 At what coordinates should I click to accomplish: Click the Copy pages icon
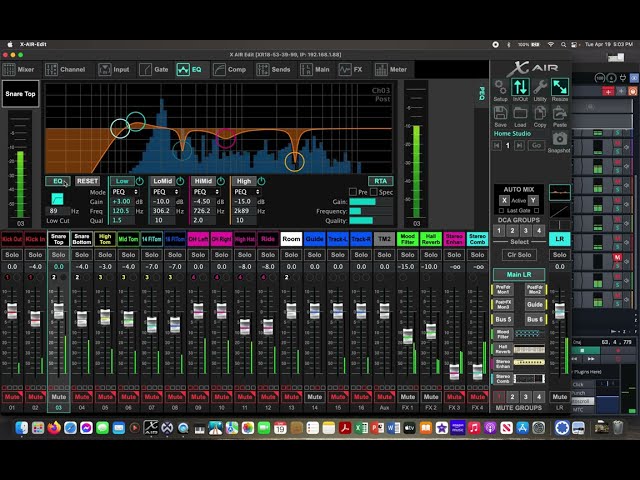(540, 113)
